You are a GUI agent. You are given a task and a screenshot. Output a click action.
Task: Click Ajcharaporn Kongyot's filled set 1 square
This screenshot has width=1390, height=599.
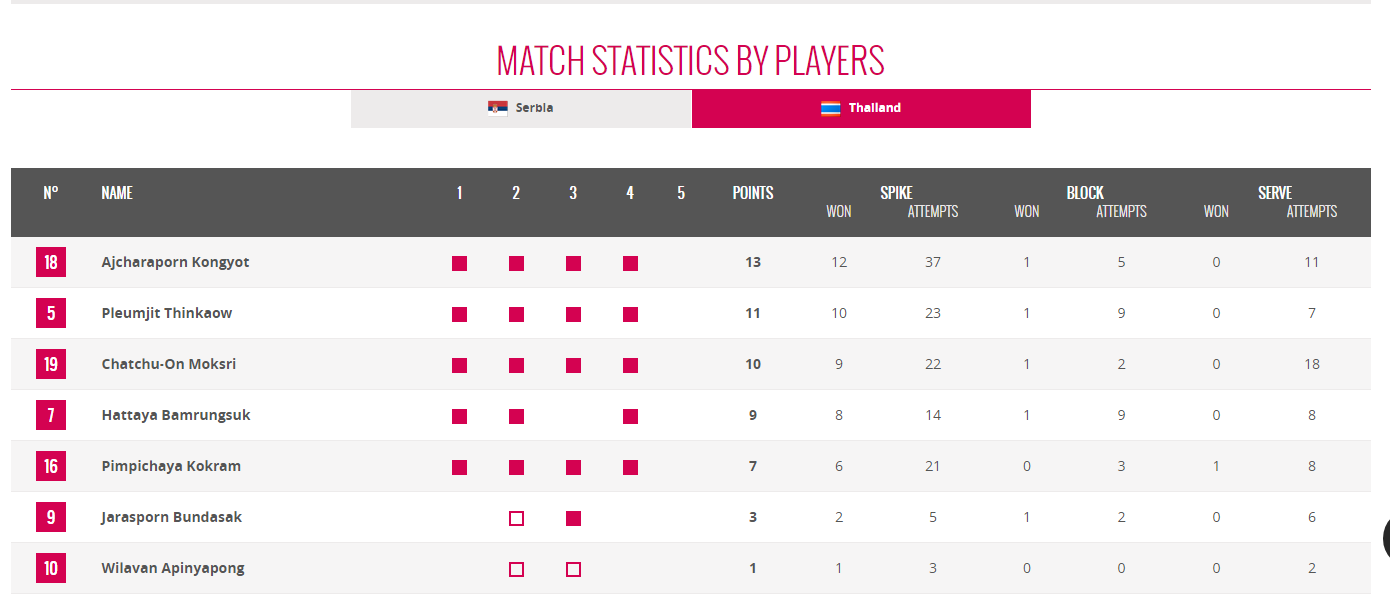460,264
